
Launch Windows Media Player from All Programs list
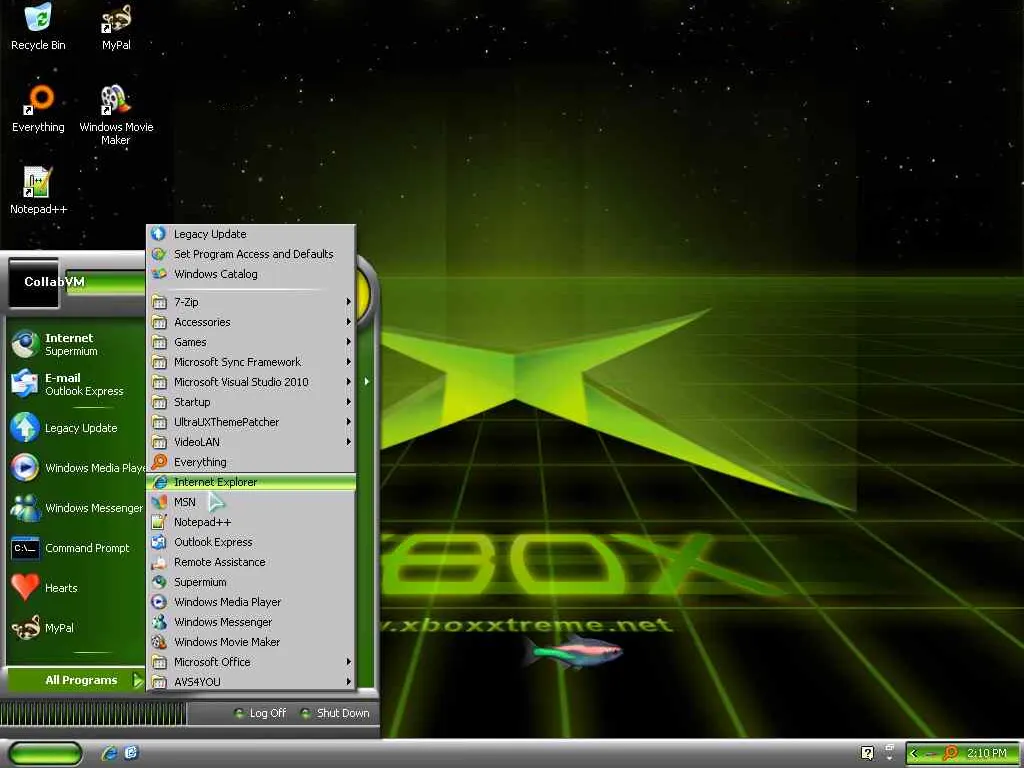pyautogui.click(x=251, y=602)
